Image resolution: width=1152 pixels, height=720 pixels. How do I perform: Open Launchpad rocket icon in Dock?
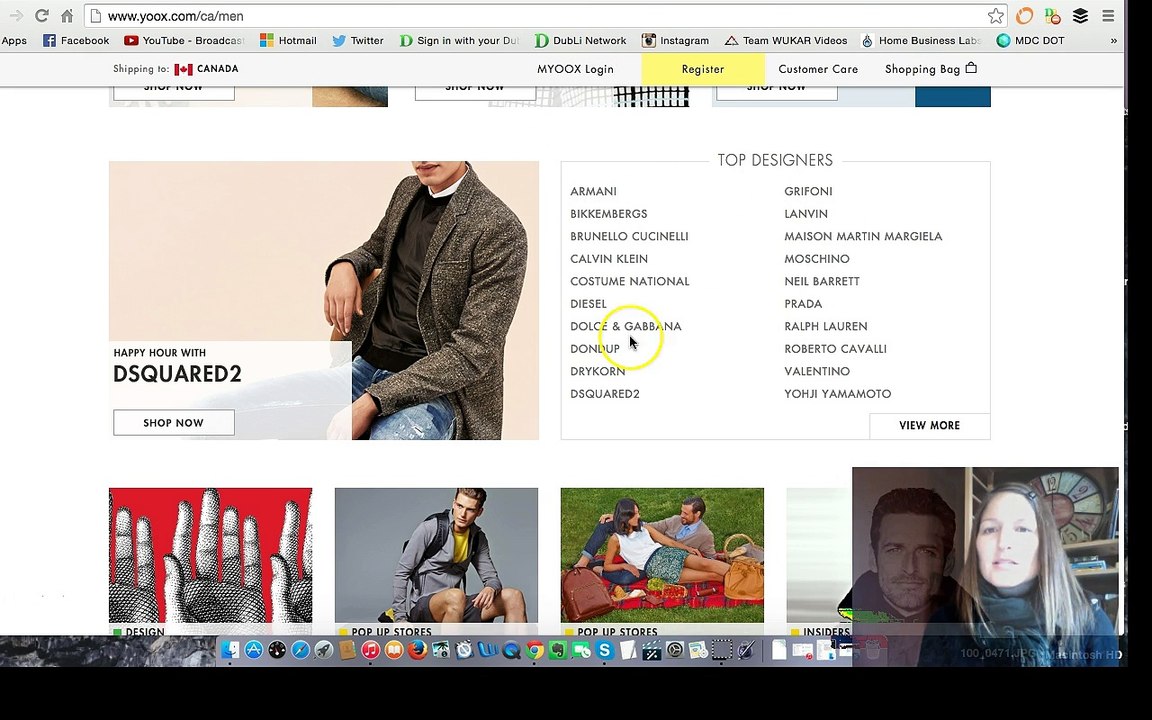pyautogui.click(x=324, y=649)
